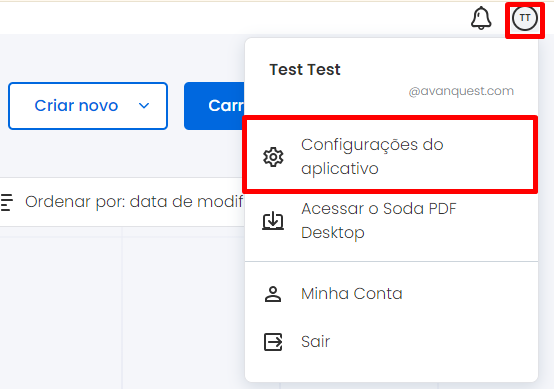
Task: Choose Acessar o Soda PDF Desktop
Action: coord(391,220)
